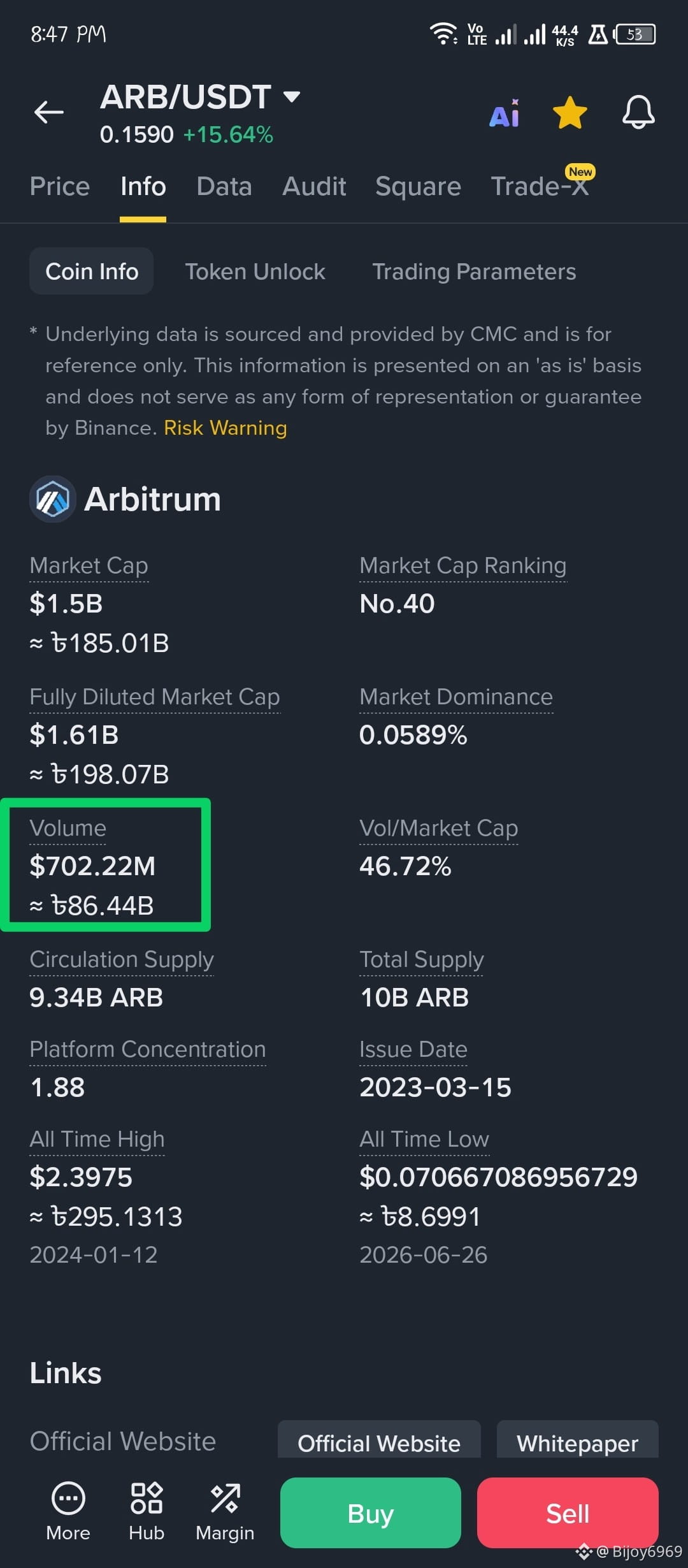Open the Risk Warning link
Viewport: 688px width, 1568px height.
click(226, 428)
